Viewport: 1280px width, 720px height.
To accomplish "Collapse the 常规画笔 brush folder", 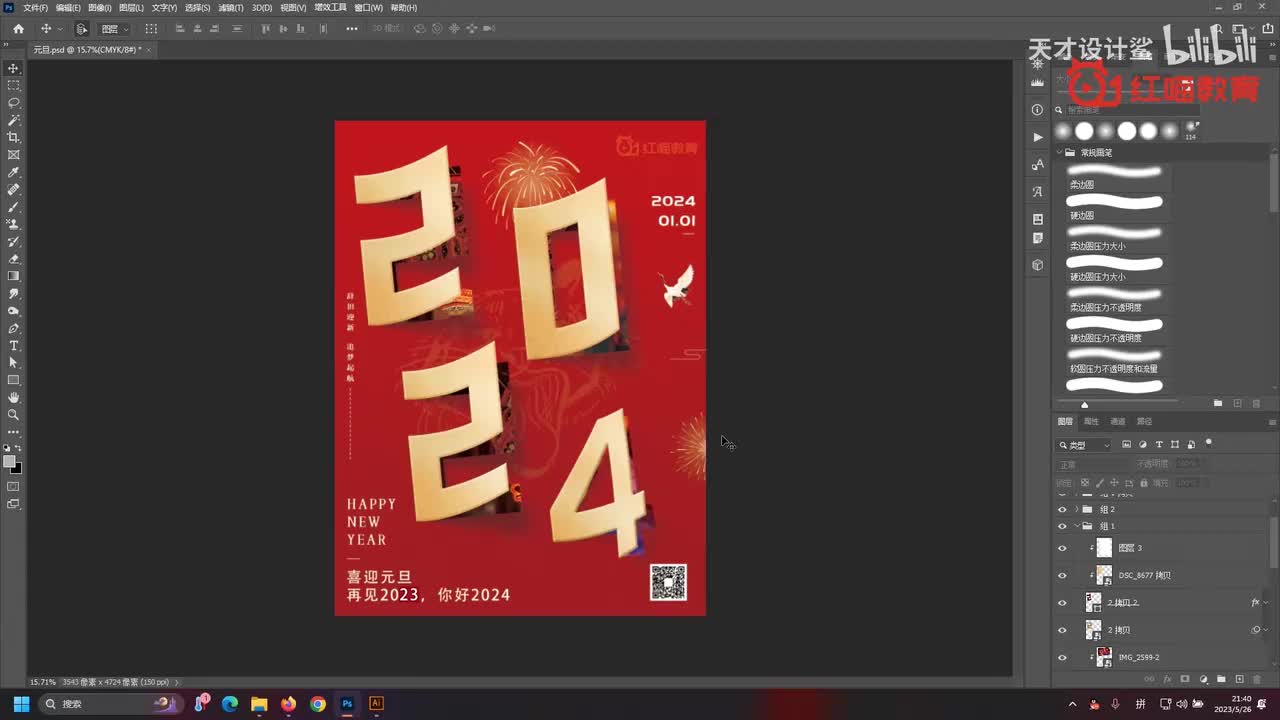I will [1059, 153].
